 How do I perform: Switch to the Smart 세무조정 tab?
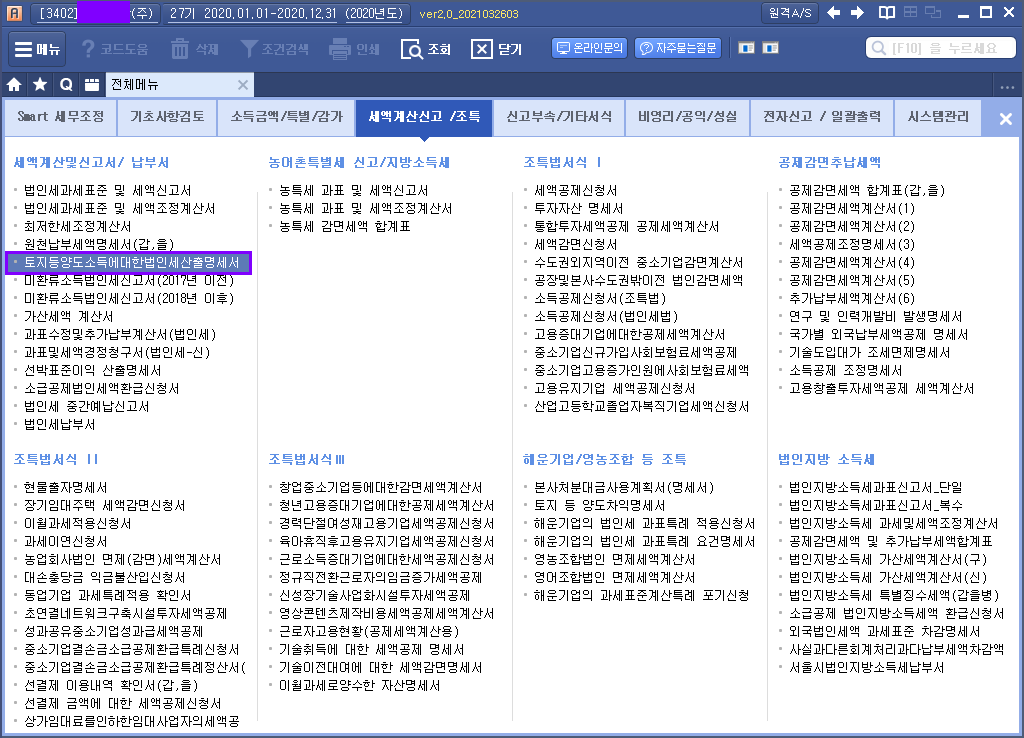pyautogui.click(x=60, y=118)
